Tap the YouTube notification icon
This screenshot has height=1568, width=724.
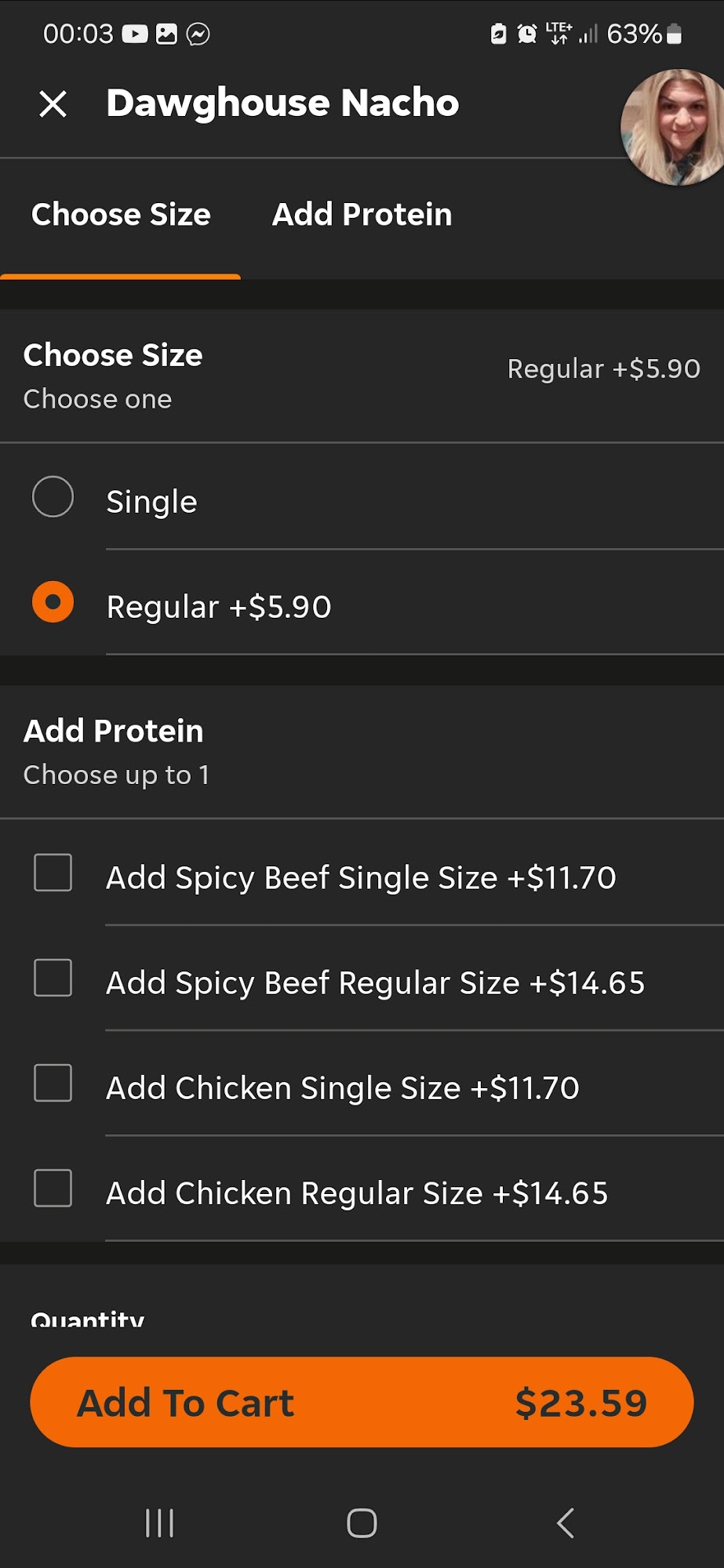click(134, 34)
